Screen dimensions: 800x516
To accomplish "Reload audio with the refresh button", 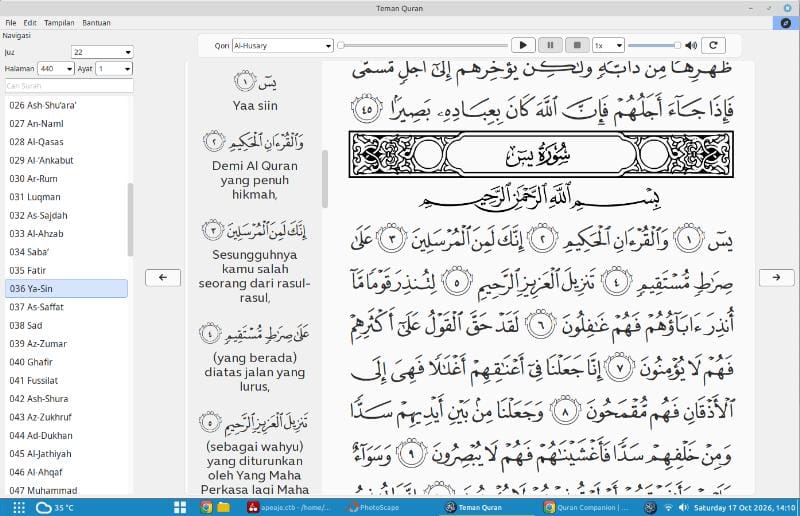I will (x=713, y=45).
